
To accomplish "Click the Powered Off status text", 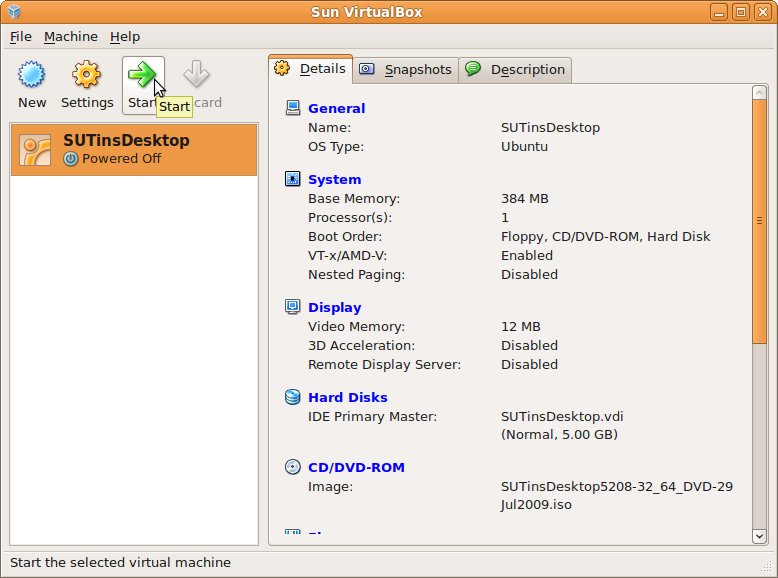I will [121, 159].
